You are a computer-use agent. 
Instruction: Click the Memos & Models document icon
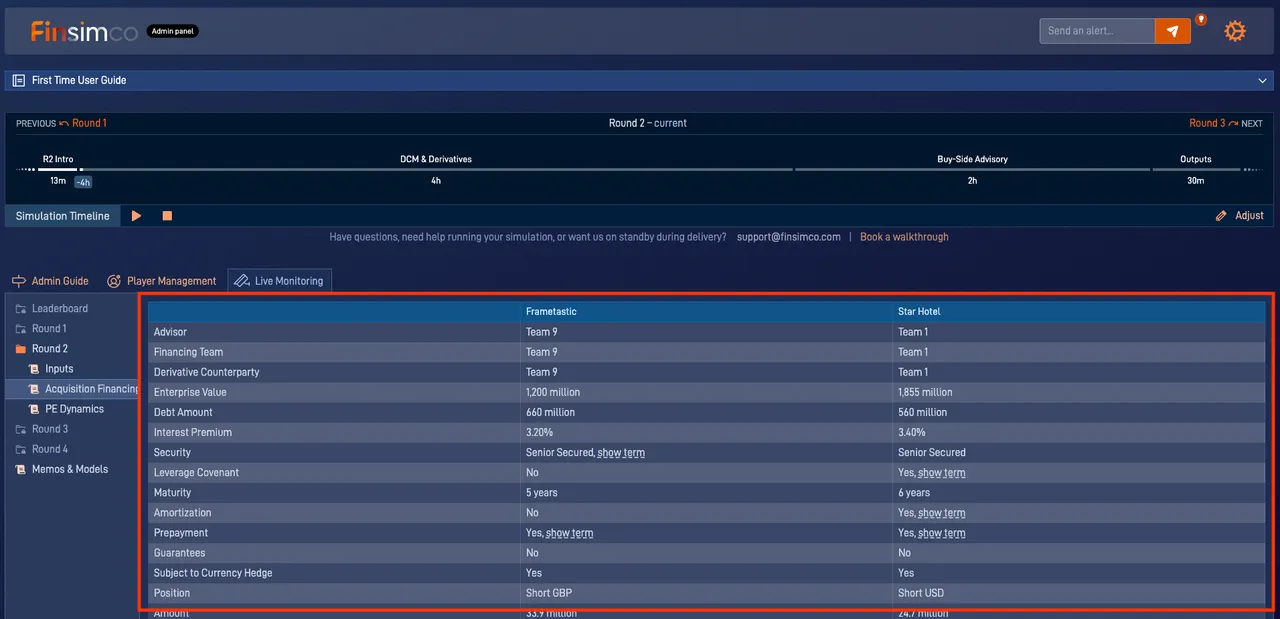tap(21, 469)
